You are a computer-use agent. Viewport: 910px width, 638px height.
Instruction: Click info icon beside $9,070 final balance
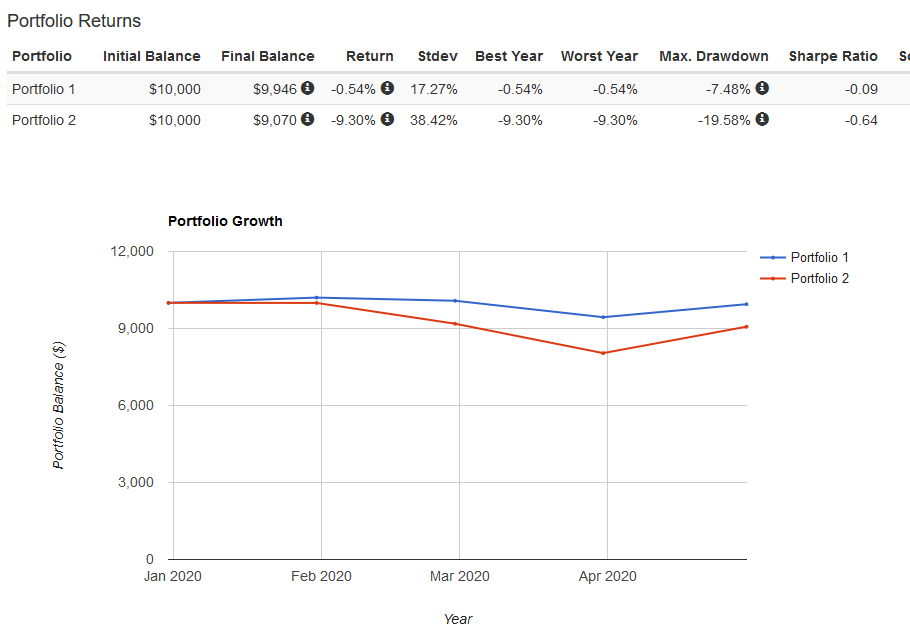coord(308,120)
